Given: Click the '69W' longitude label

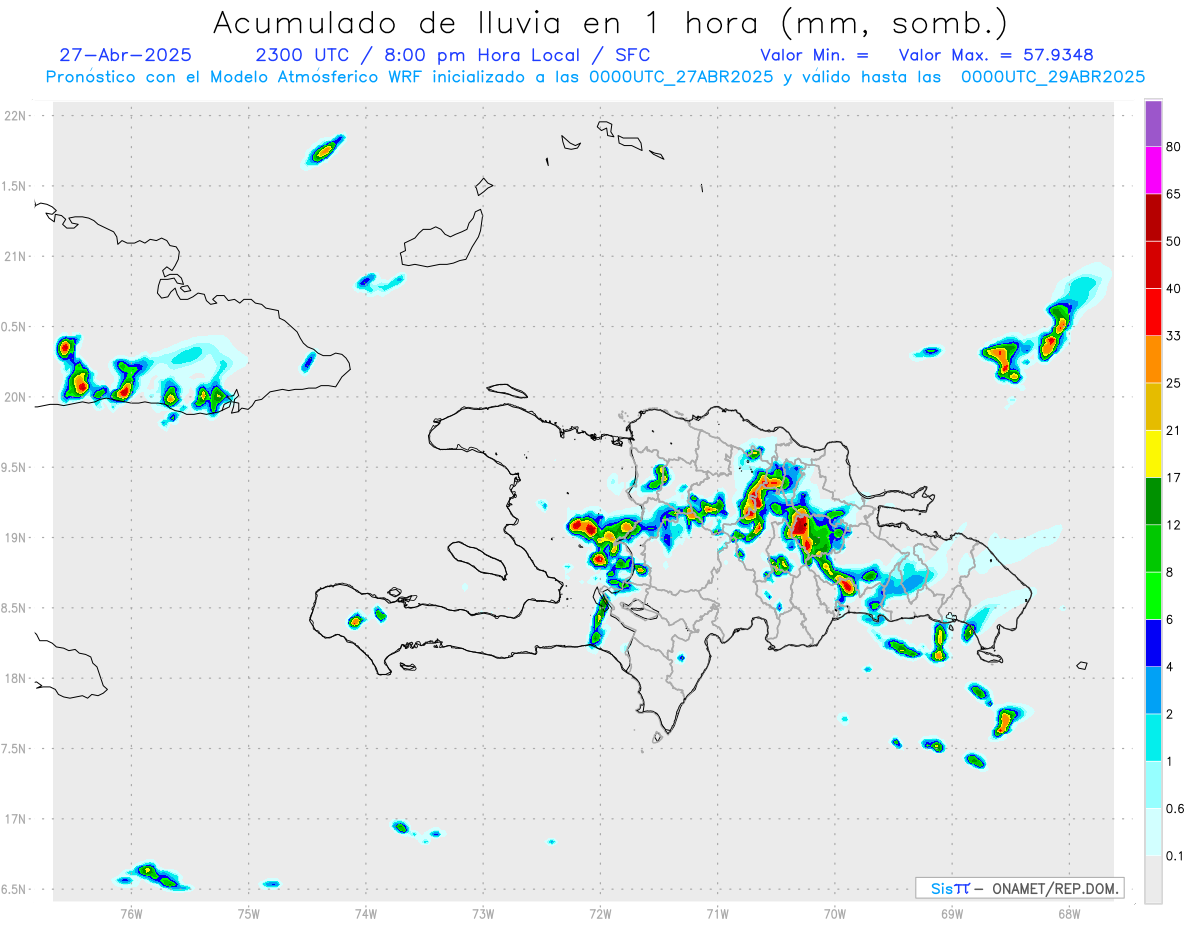Looking at the screenshot, I should (x=952, y=913).
